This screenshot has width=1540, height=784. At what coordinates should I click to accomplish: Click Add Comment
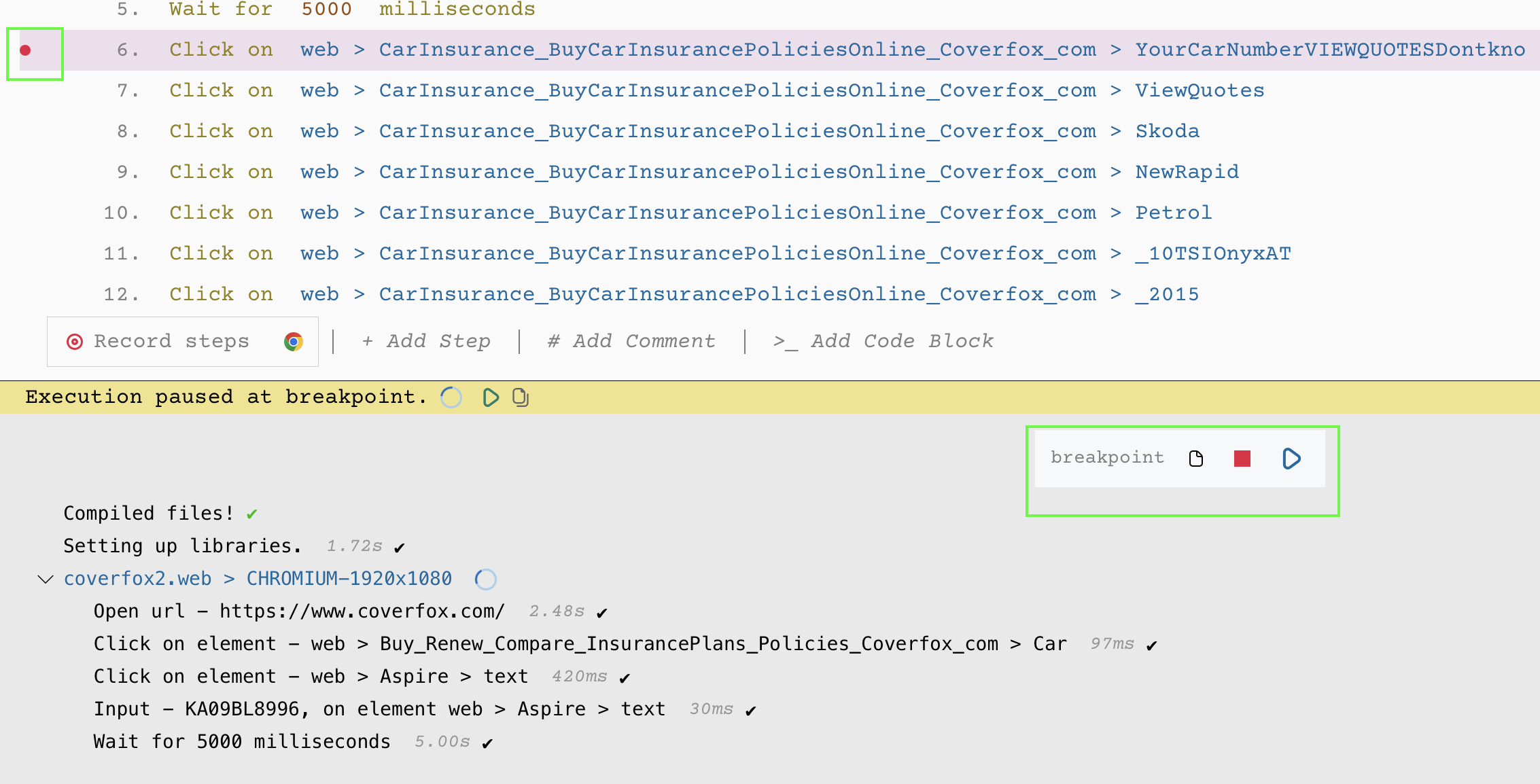click(631, 341)
